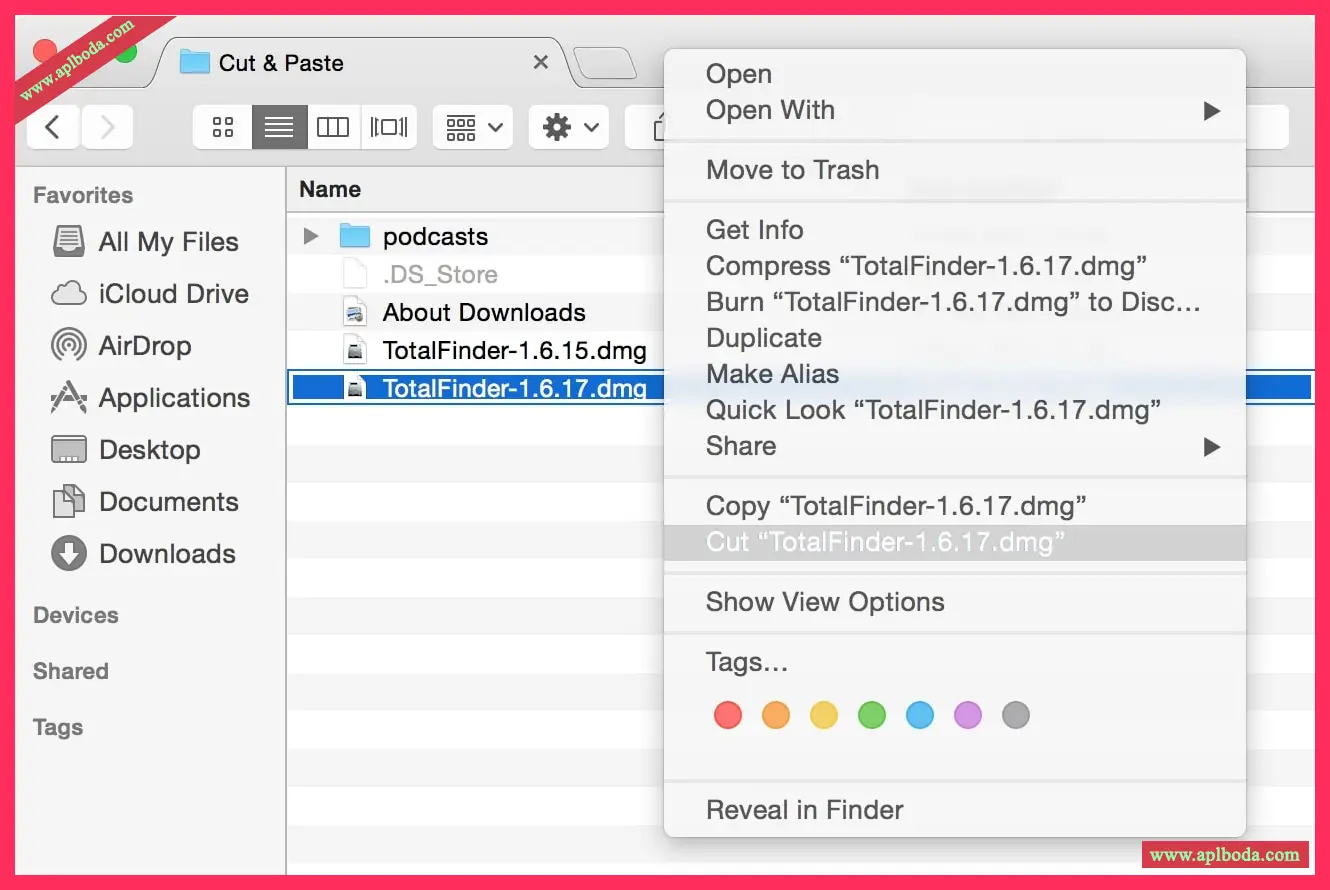Switch to icon view in toolbar
This screenshot has width=1330, height=890.
pyautogui.click(x=223, y=127)
